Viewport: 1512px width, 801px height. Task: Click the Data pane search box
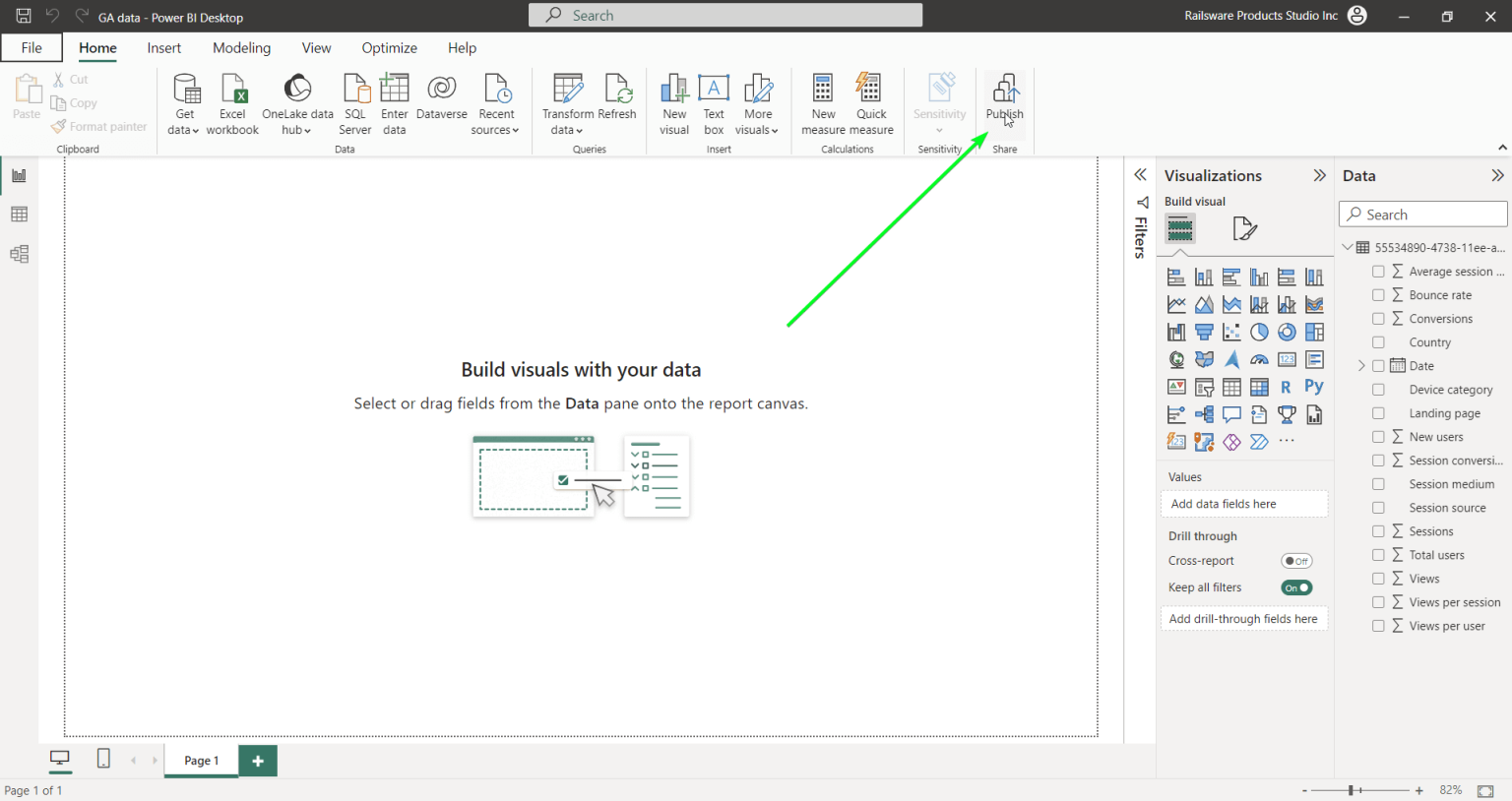1422,214
